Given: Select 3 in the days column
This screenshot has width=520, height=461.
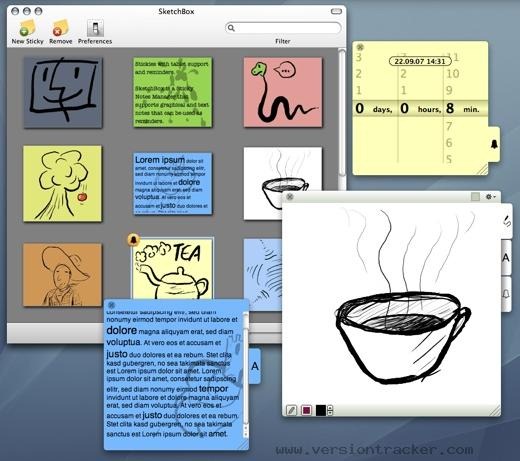Looking at the screenshot, I should coord(359,58).
